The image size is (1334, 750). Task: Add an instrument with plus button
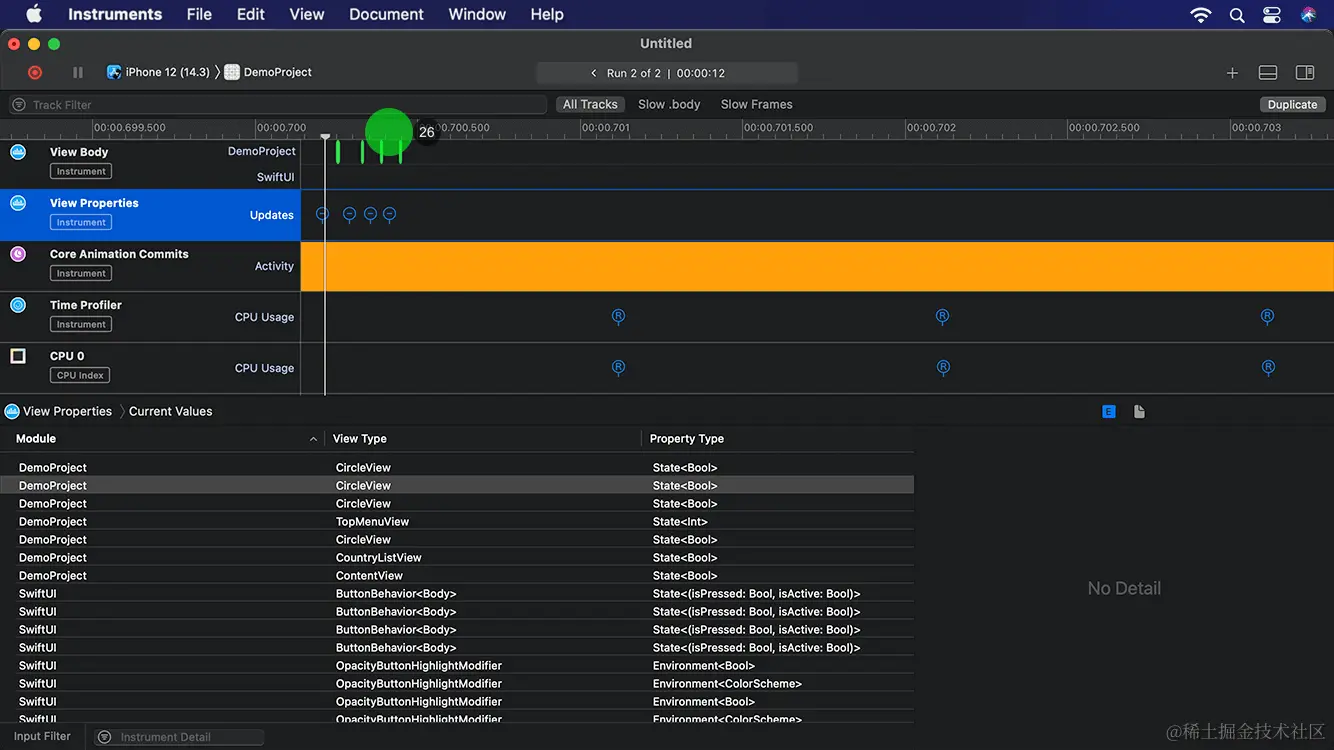click(x=1232, y=73)
